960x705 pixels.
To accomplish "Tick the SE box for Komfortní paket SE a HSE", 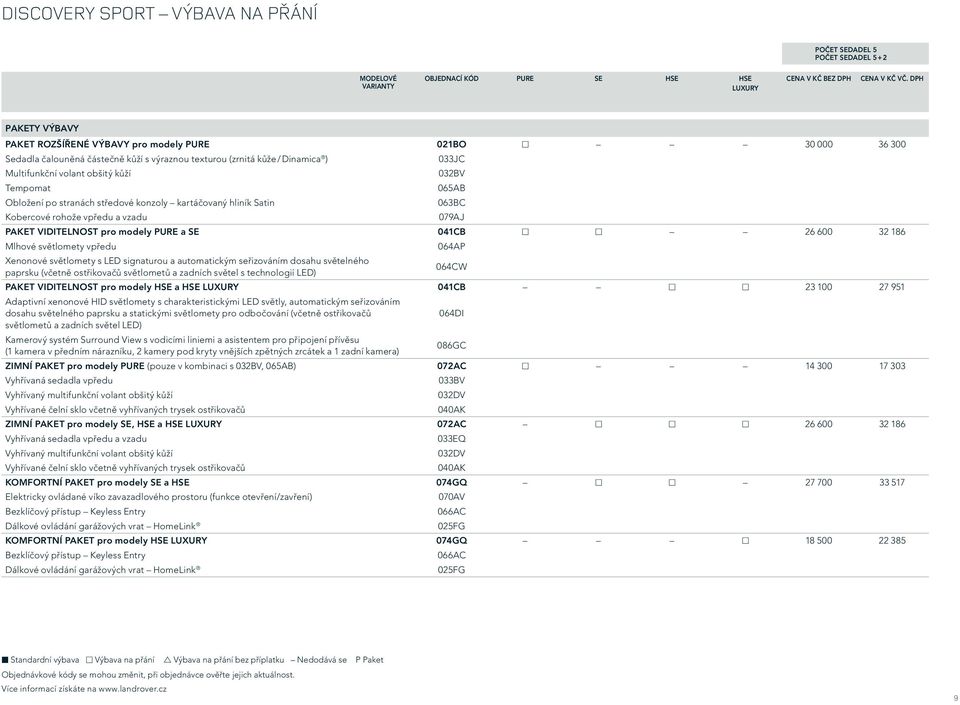I will [x=598, y=482].
